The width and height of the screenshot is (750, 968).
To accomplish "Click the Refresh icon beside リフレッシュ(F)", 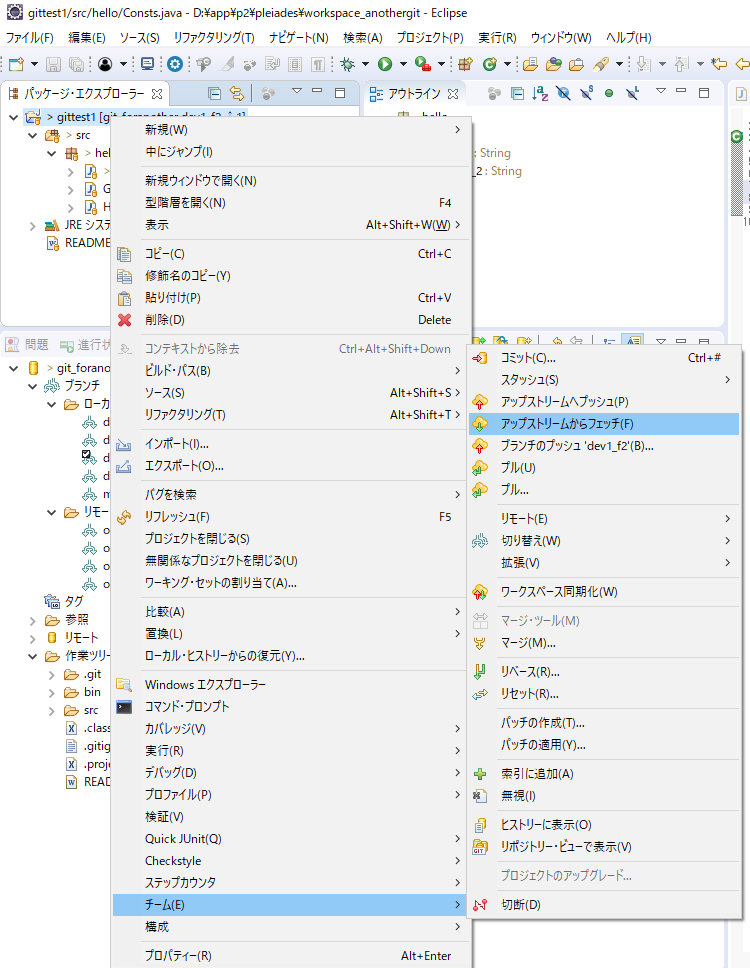I will pyautogui.click(x=124, y=517).
